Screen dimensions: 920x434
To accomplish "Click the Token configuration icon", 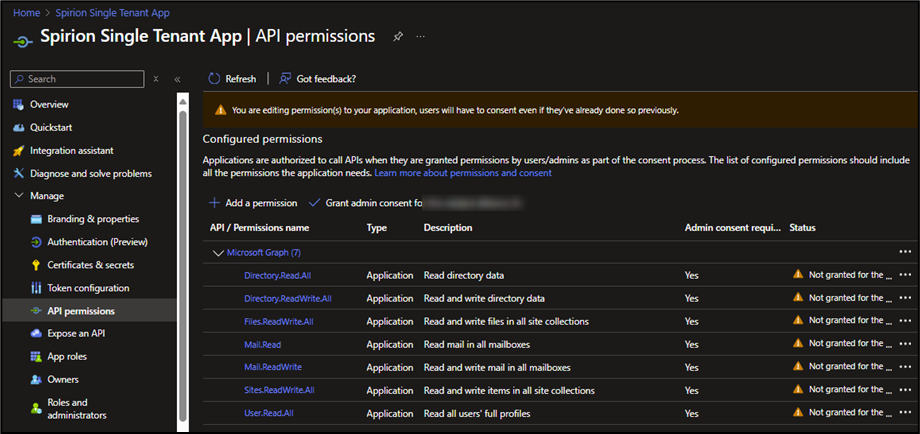I will 37,288.
